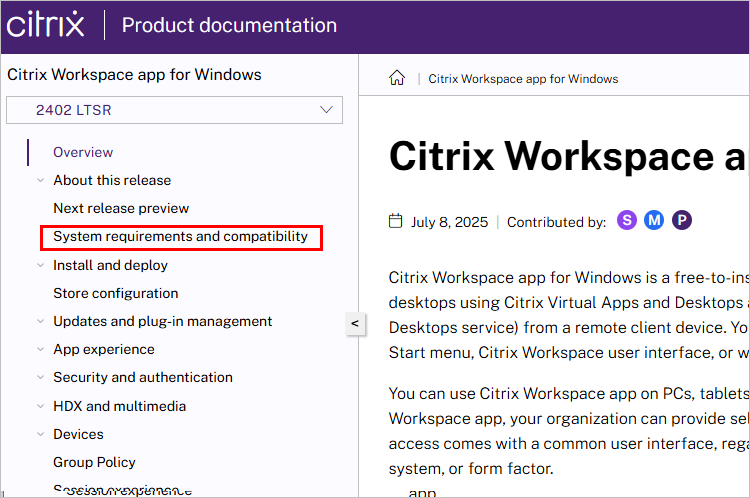Image resolution: width=750 pixels, height=498 pixels.
Task: Open Security and authentication section
Action: click(143, 377)
